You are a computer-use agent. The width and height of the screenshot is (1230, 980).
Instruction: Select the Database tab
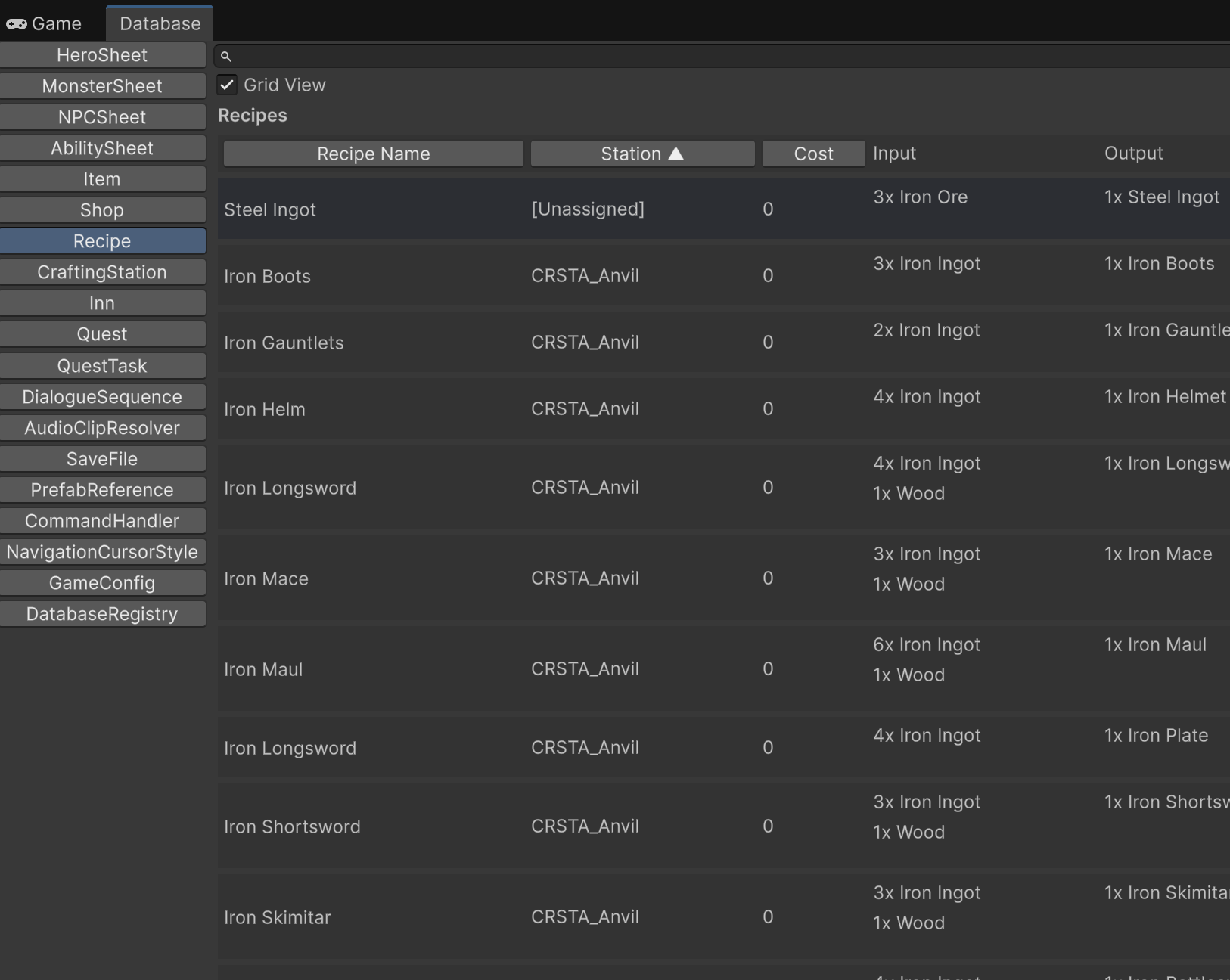coord(160,23)
